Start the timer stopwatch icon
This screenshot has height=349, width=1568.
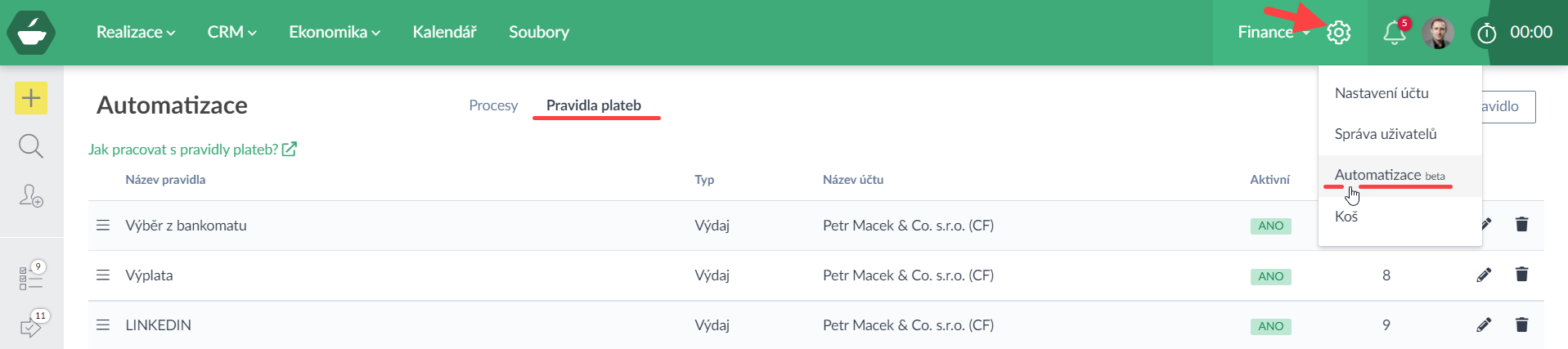click(1486, 34)
